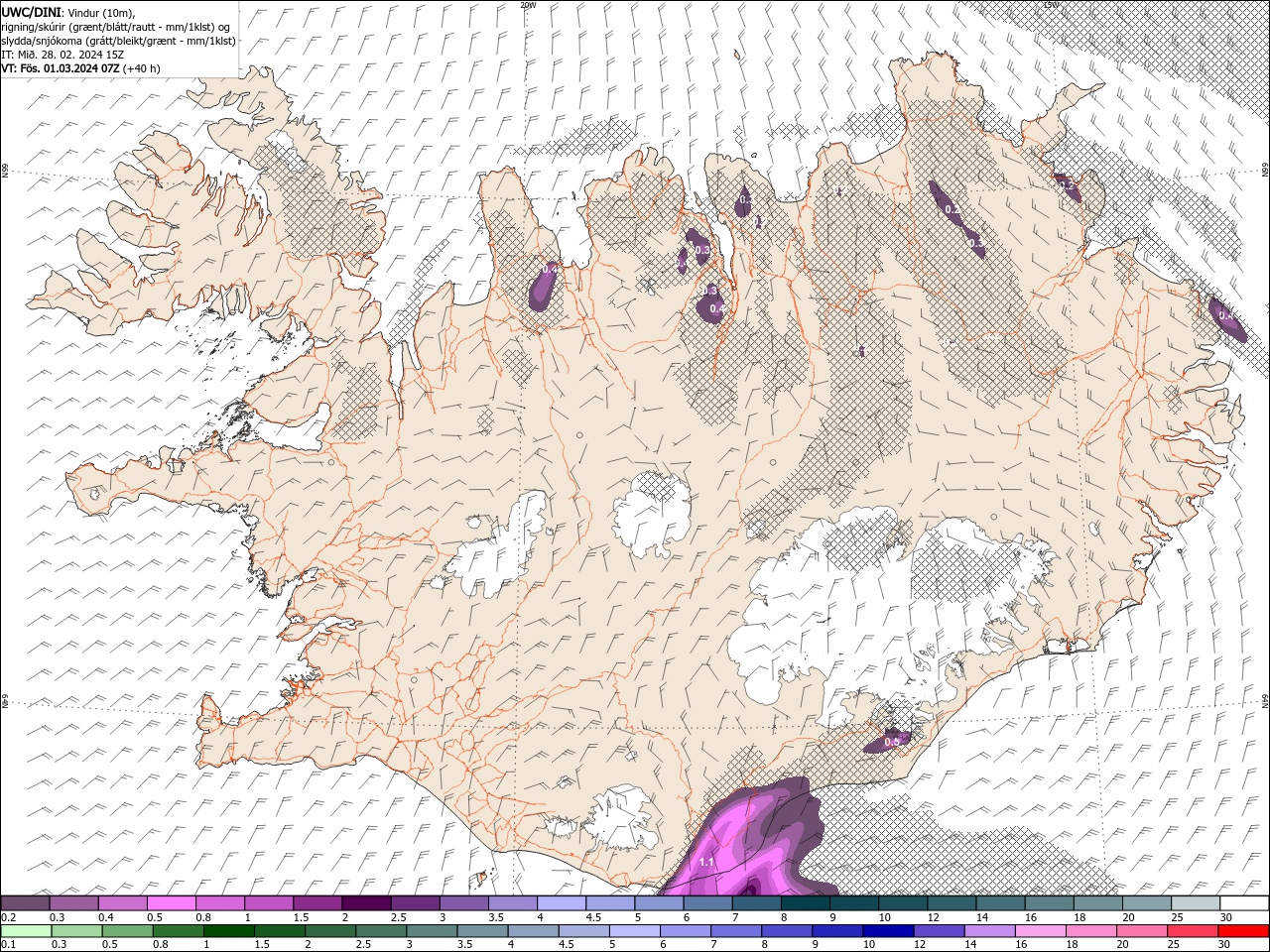Select lower legend violet swatch starting at 12
Screen dimensions: 1270x952
point(939,931)
